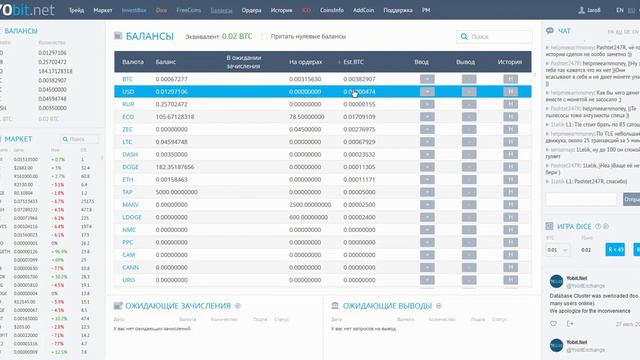Click the blue R < 49 dice button
The height and width of the screenshot is (360, 640).
(x=615, y=249)
